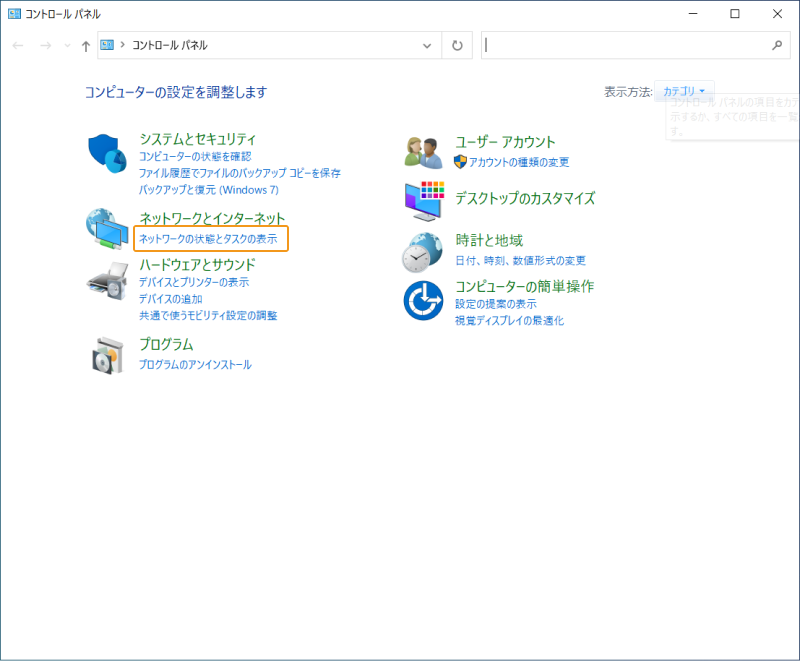Image resolution: width=800 pixels, height=661 pixels.
Task: Open システムとセキュリティ category heading
Action: click(197, 139)
